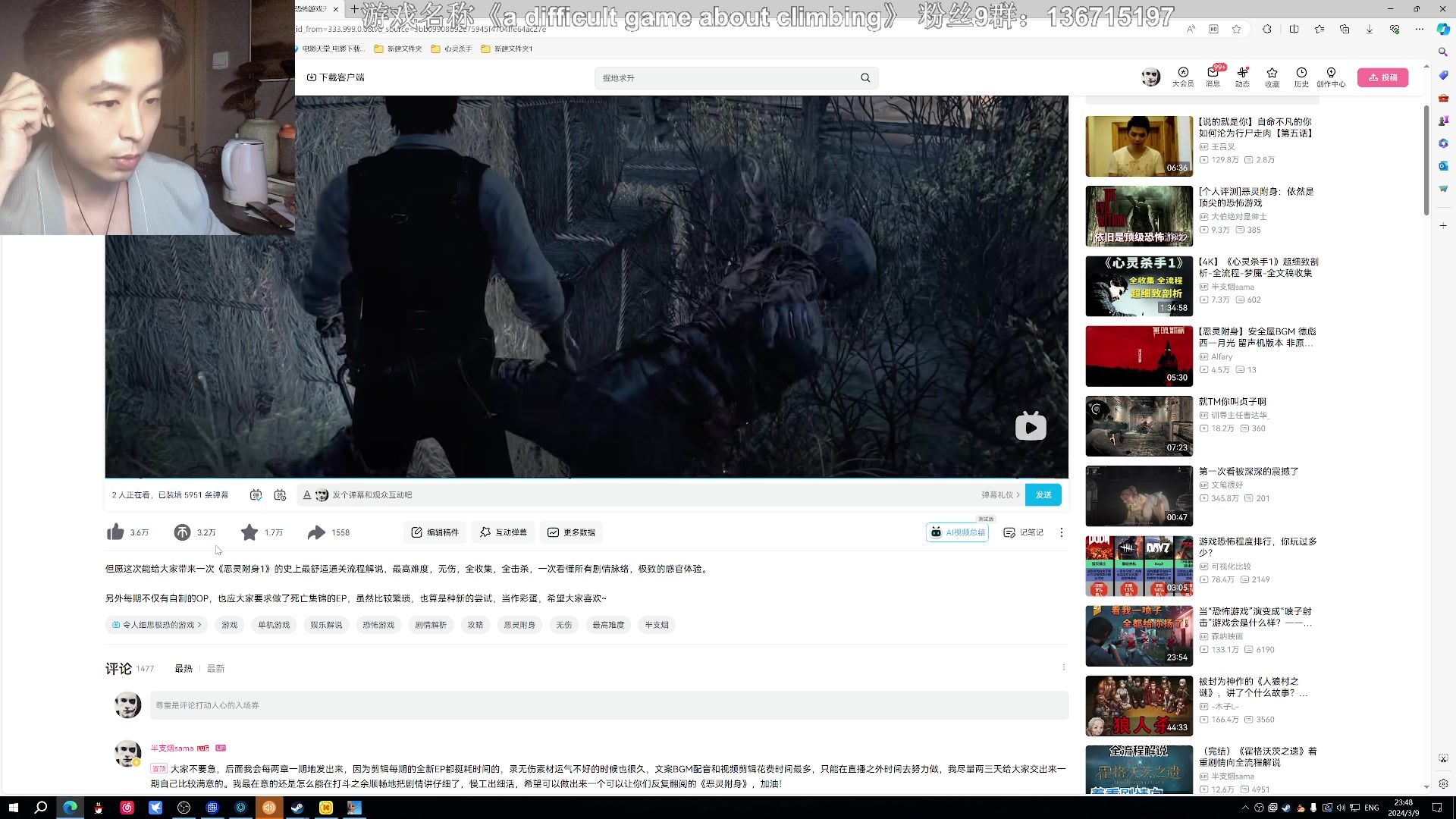Open recommended video thumbnail 就TM你叫贞子啊
1456x819 pixels.
pyautogui.click(x=1139, y=426)
